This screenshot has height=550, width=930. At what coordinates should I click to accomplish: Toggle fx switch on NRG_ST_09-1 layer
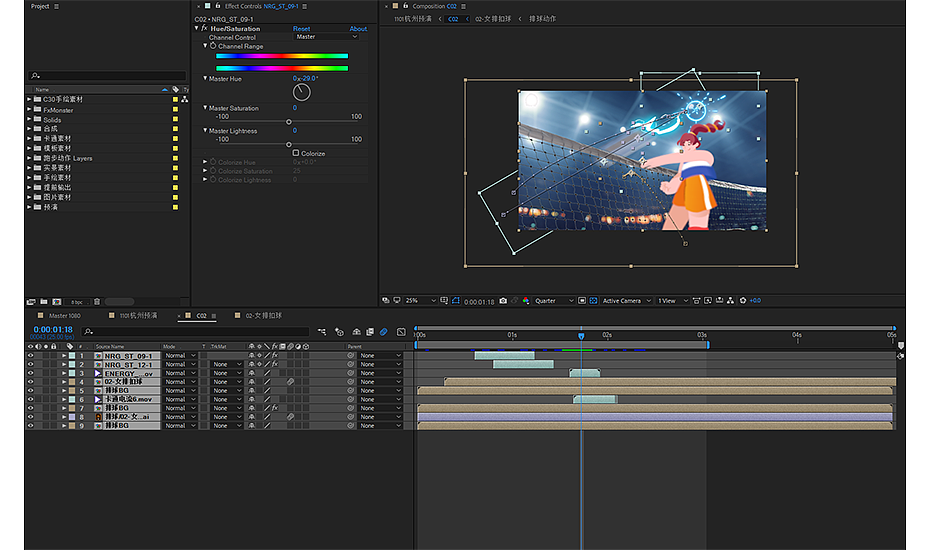[275, 355]
